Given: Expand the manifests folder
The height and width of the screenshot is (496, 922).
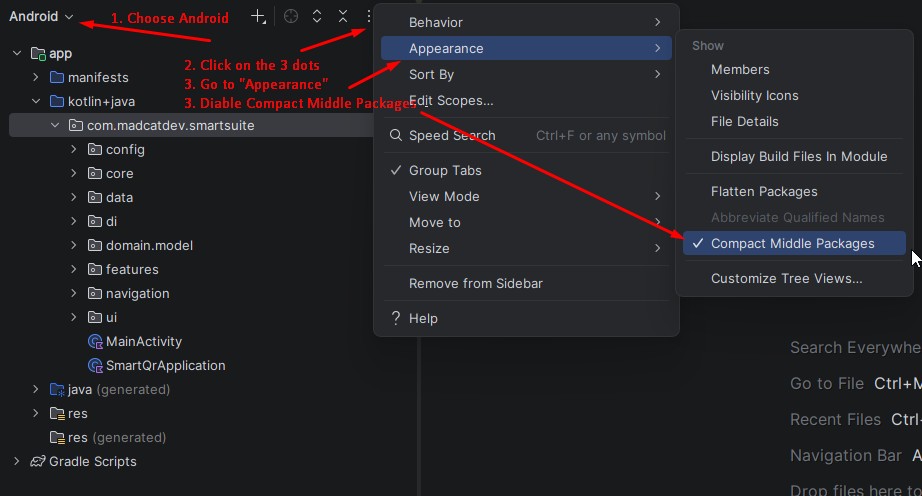Looking at the screenshot, I should click(x=36, y=77).
